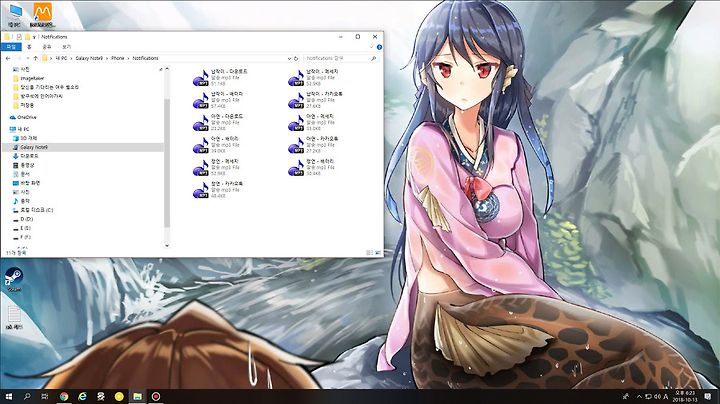The height and width of the screenshot is (404, 720).
Task: Open the red record app on taskbar
Action: point(156,396)
